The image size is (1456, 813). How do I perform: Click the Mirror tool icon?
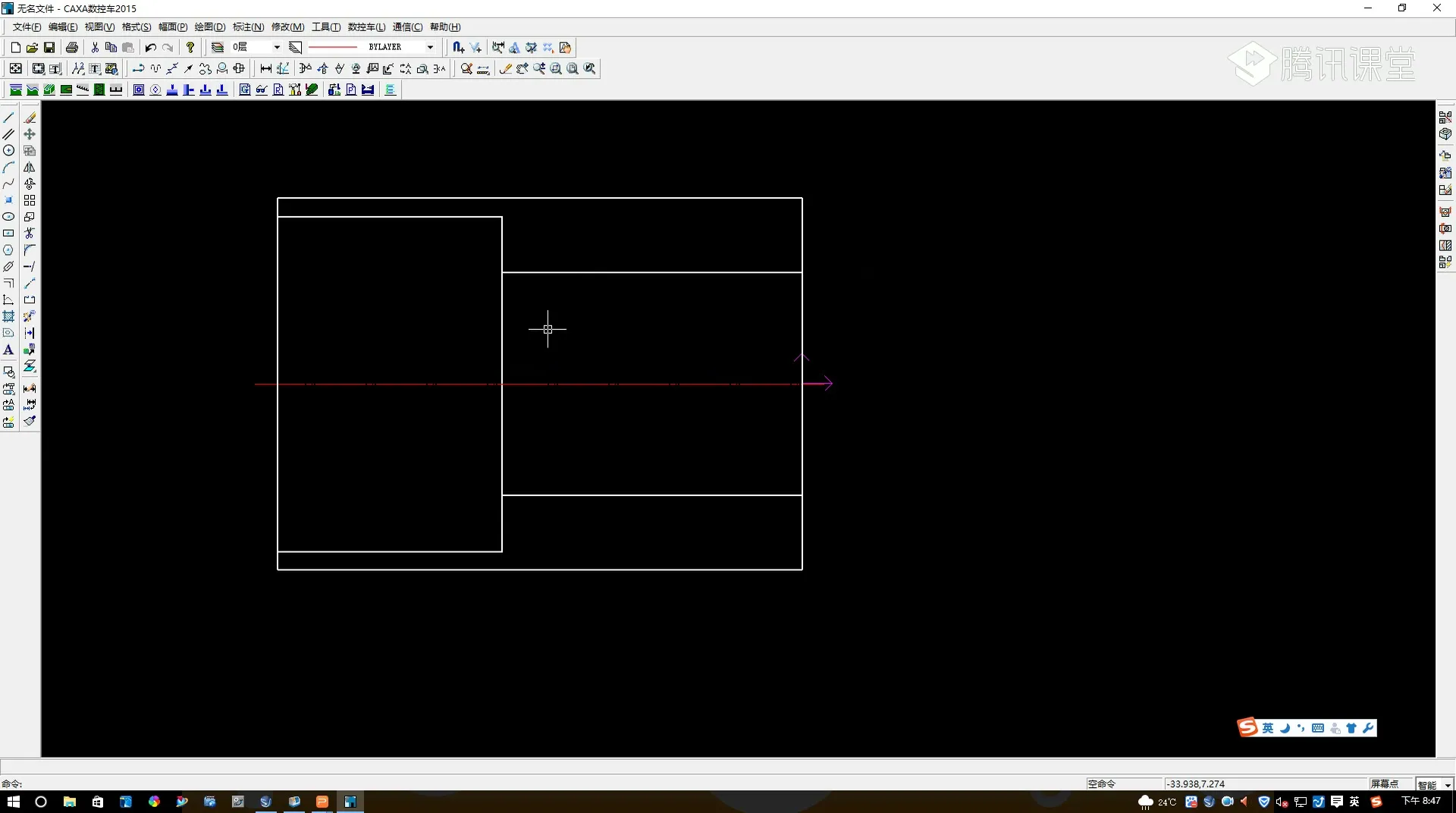tap(30, 168)
